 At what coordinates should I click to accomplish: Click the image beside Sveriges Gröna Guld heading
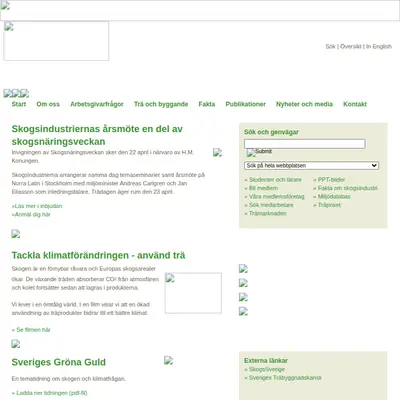click(x=168, y=360)
